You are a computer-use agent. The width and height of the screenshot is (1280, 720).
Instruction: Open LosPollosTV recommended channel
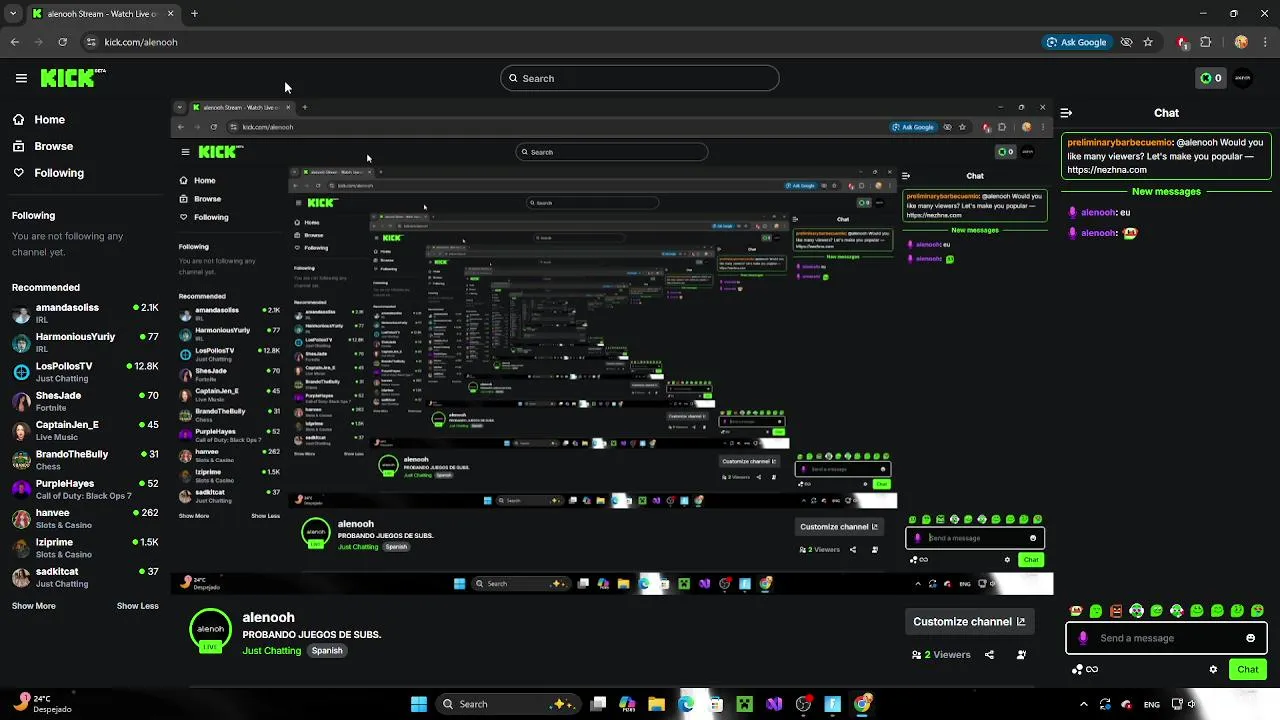[85, 371]
